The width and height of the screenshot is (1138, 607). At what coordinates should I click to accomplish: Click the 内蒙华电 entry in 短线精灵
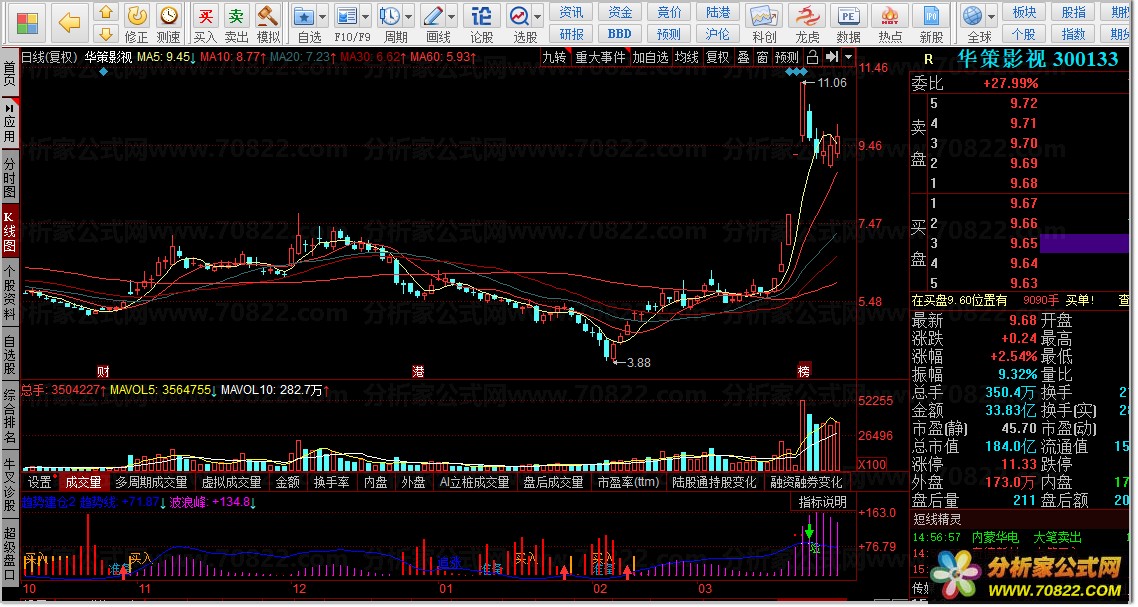click(x=995, y=537)
